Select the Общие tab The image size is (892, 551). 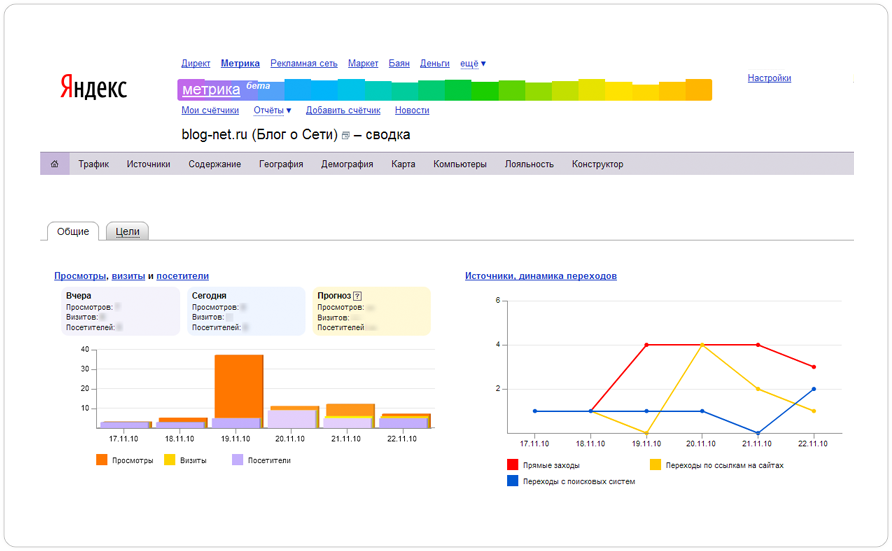[x=73, y=231]
